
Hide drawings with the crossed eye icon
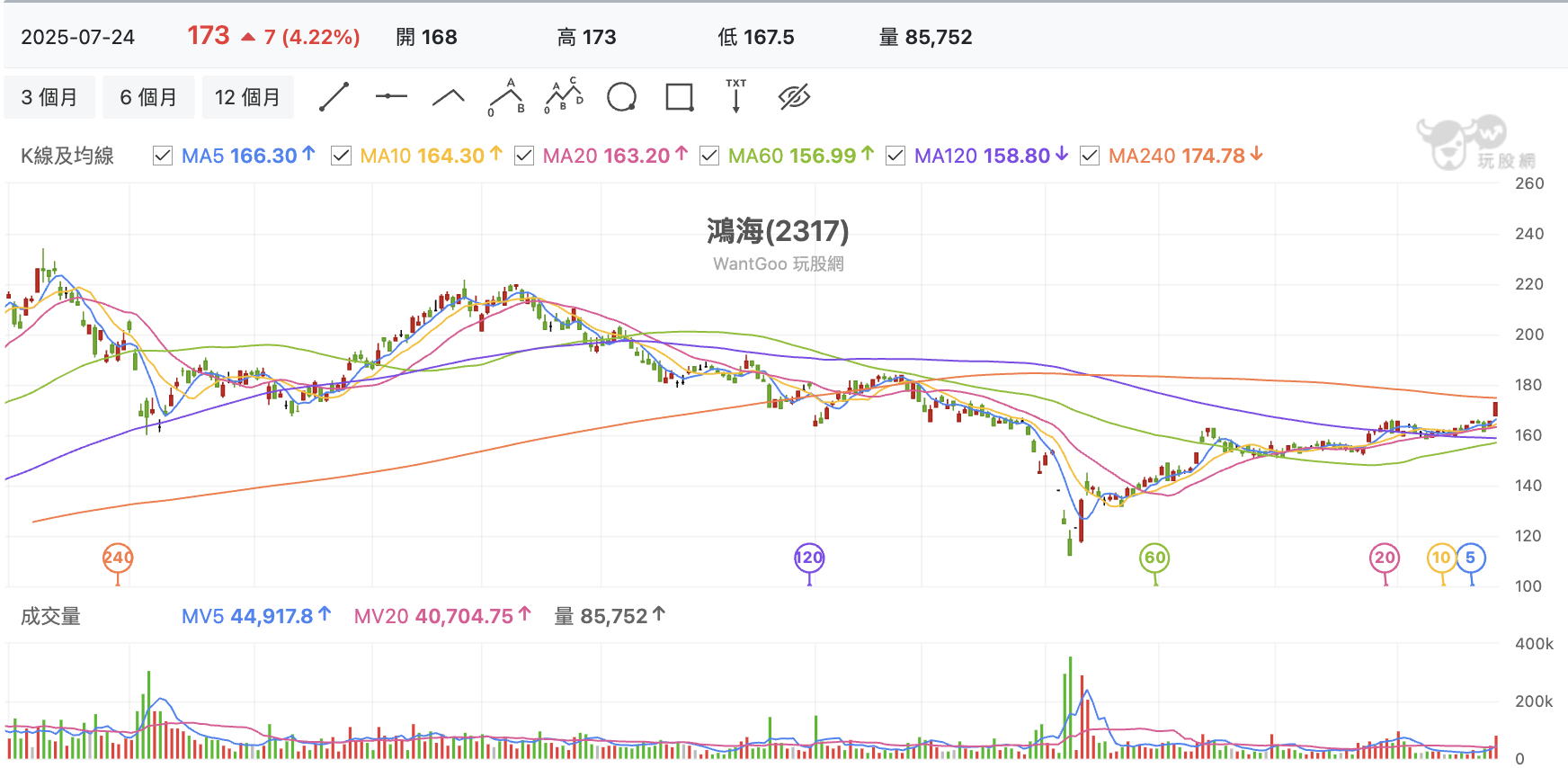click(x=794, y=97)
